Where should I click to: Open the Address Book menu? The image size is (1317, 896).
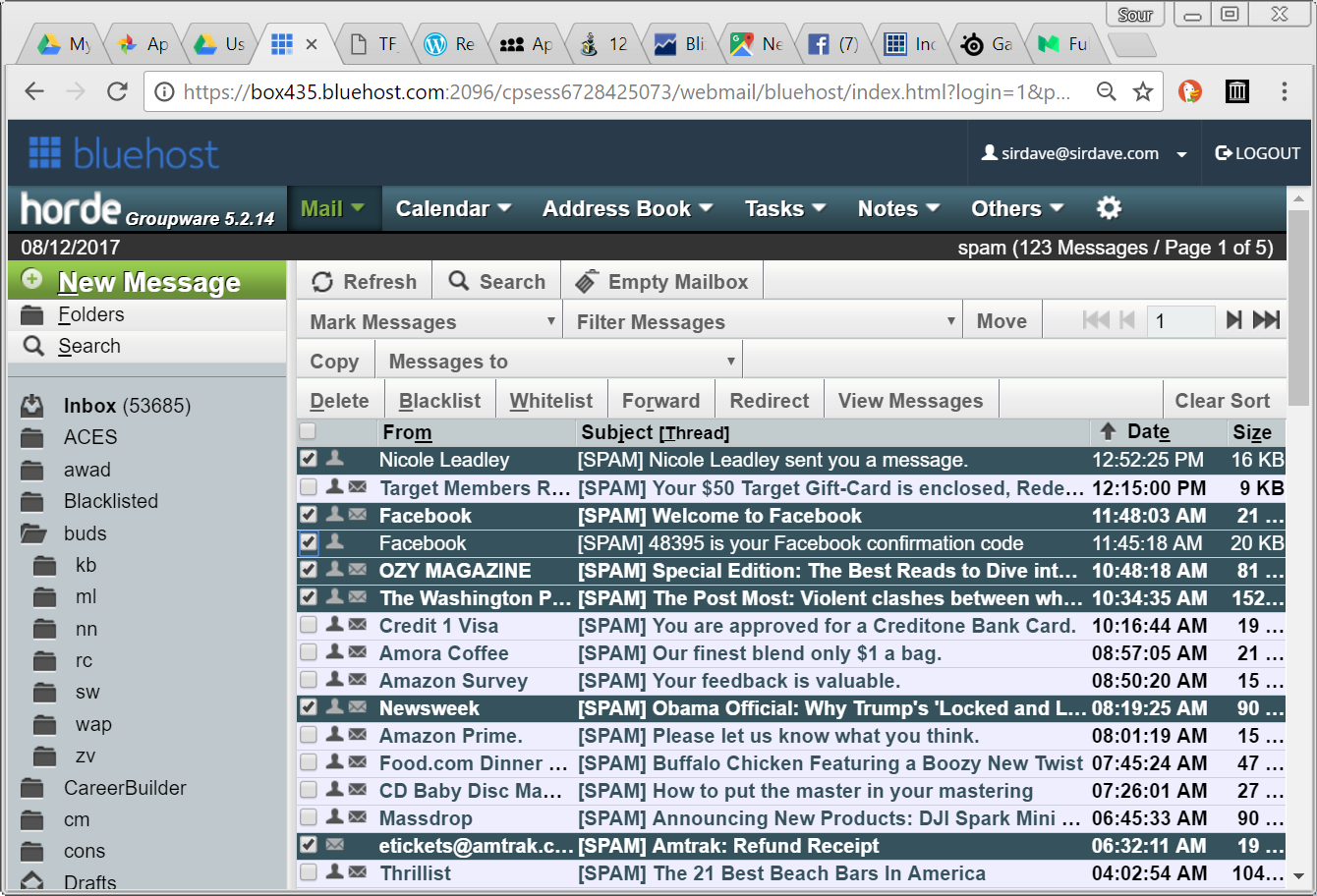(626, 208)
